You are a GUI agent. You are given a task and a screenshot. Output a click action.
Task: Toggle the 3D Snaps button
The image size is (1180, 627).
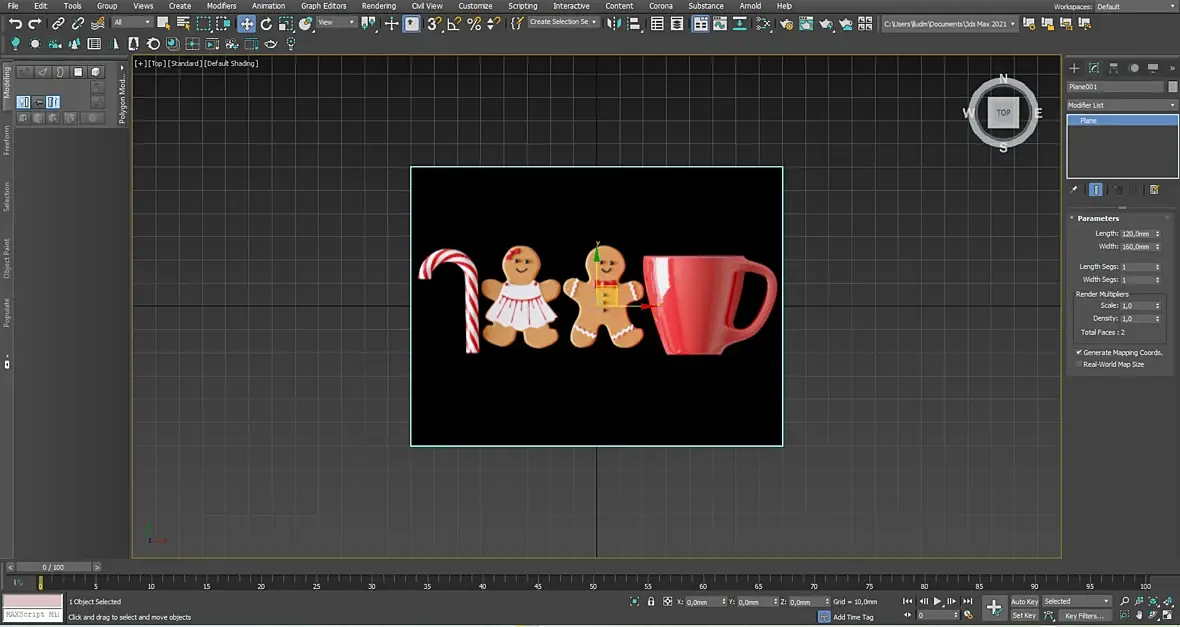pos(433,23)
